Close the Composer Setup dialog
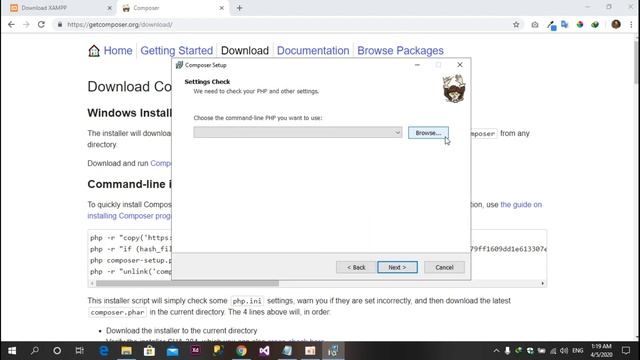This screenshot has width=640, height=360. pyautogui.click(x=460, y=64)
